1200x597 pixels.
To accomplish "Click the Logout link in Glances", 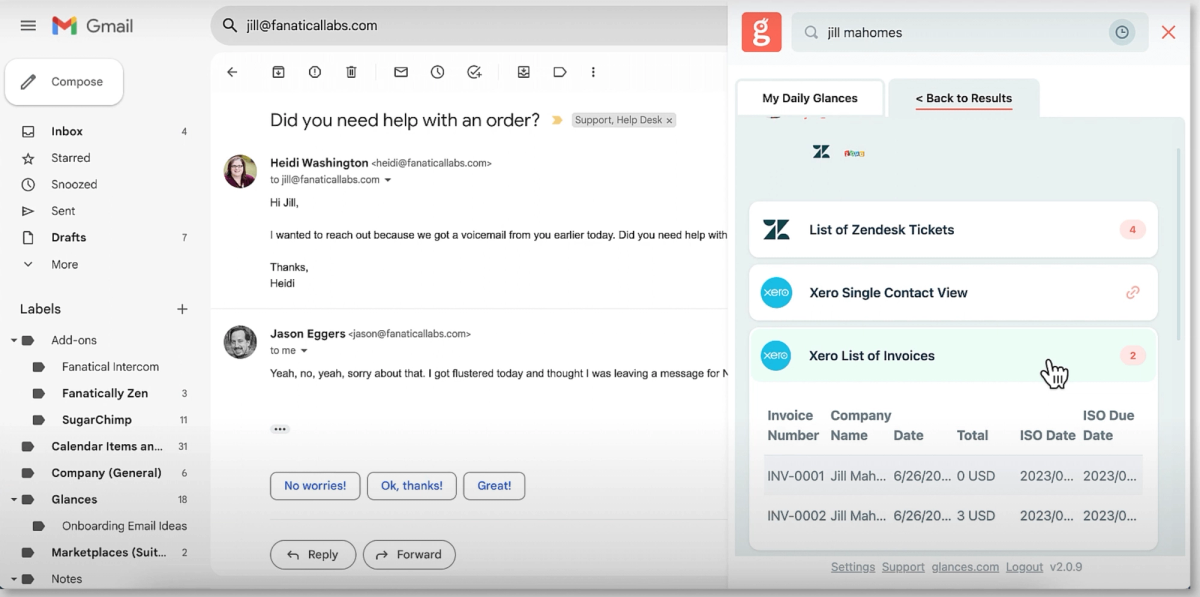I will (x=1024, y=567).
